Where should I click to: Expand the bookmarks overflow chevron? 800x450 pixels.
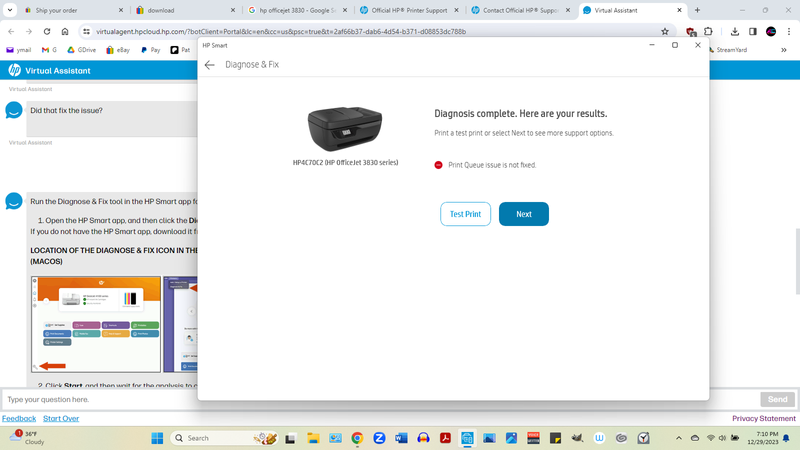(x=784, y=50)
